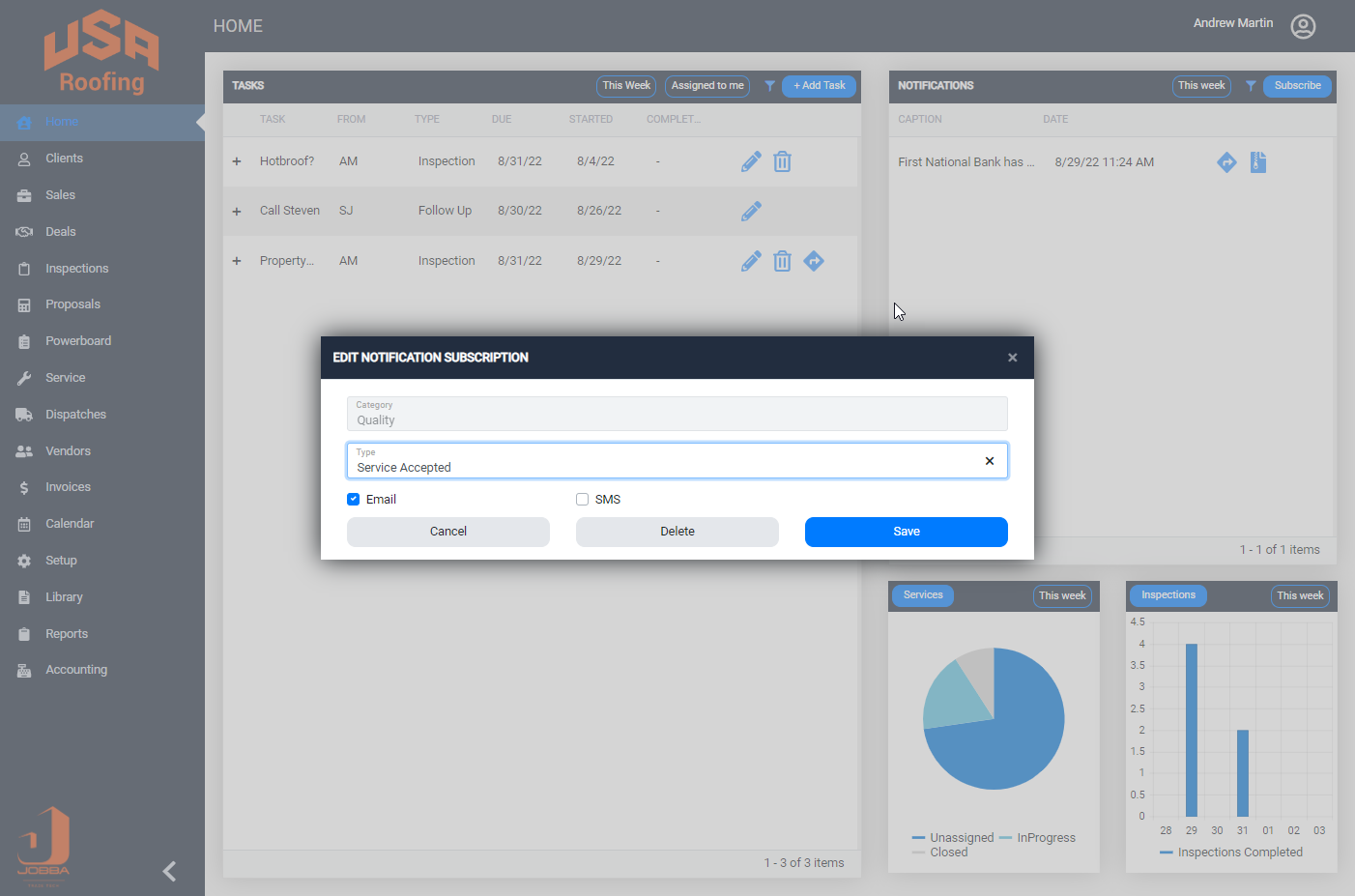This screenshot has height=896, width=1355.
Task: Open the Tasks This Week dropdown
Action: point(626,86)
